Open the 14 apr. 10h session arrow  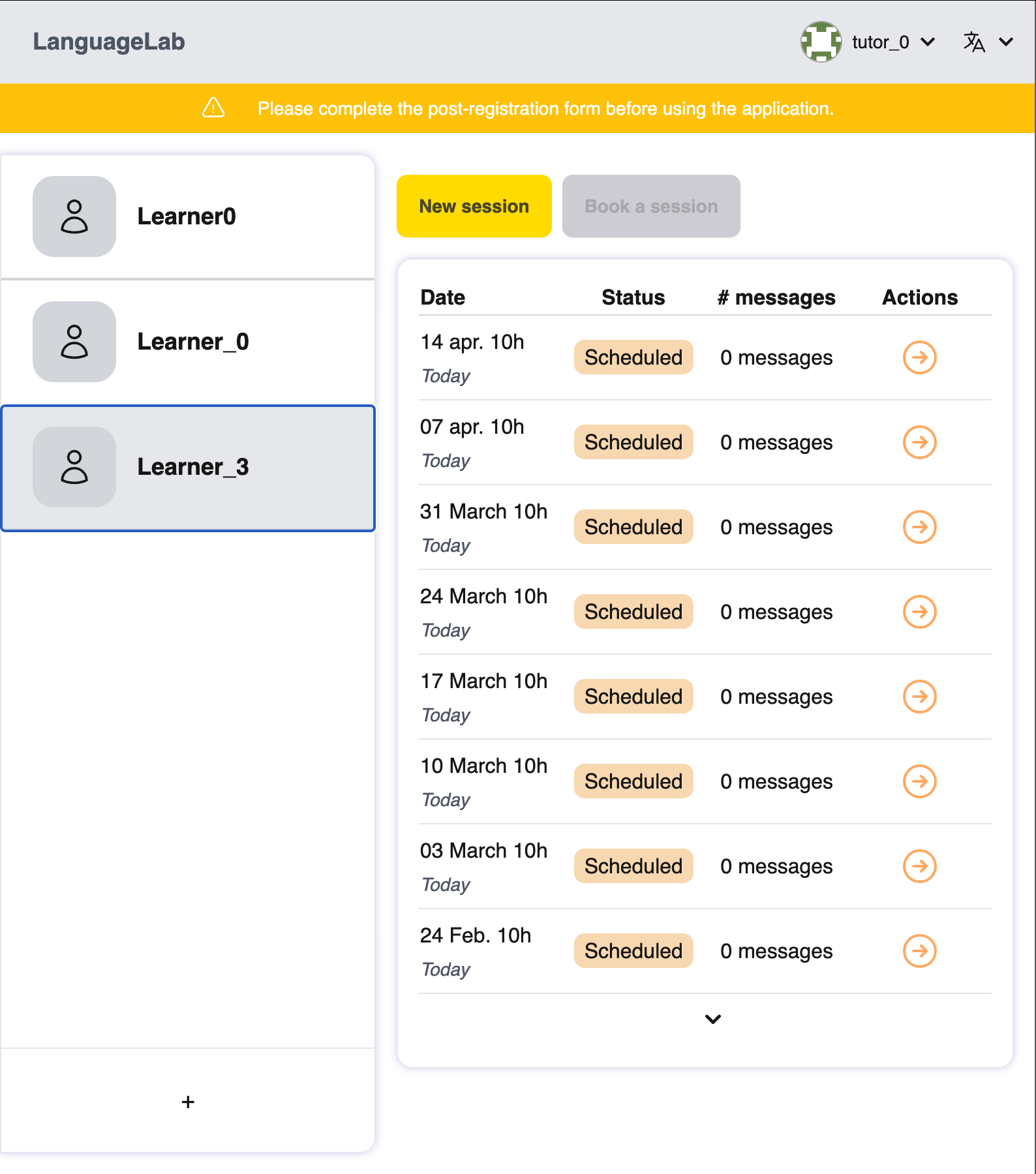pyautogui.click(x=919, y=357)
